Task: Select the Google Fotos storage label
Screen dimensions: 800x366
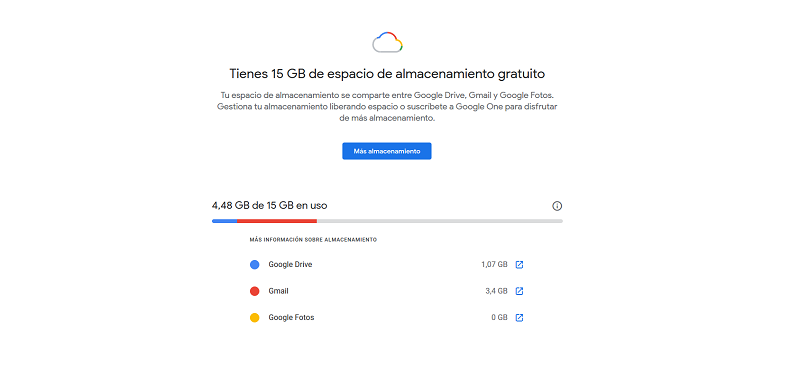Action: (x=291, y=318)
